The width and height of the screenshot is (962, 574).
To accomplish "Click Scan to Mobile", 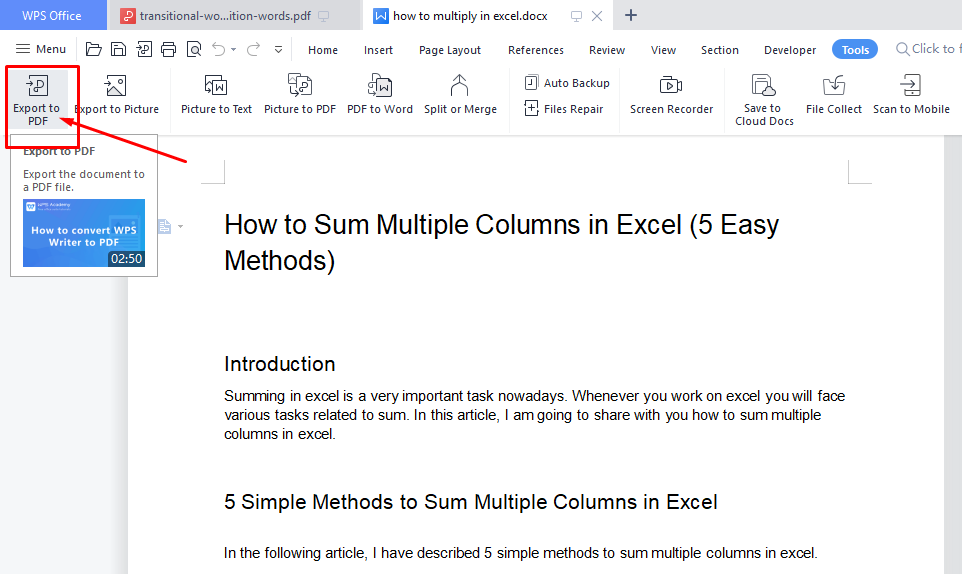I will point(911,95).
